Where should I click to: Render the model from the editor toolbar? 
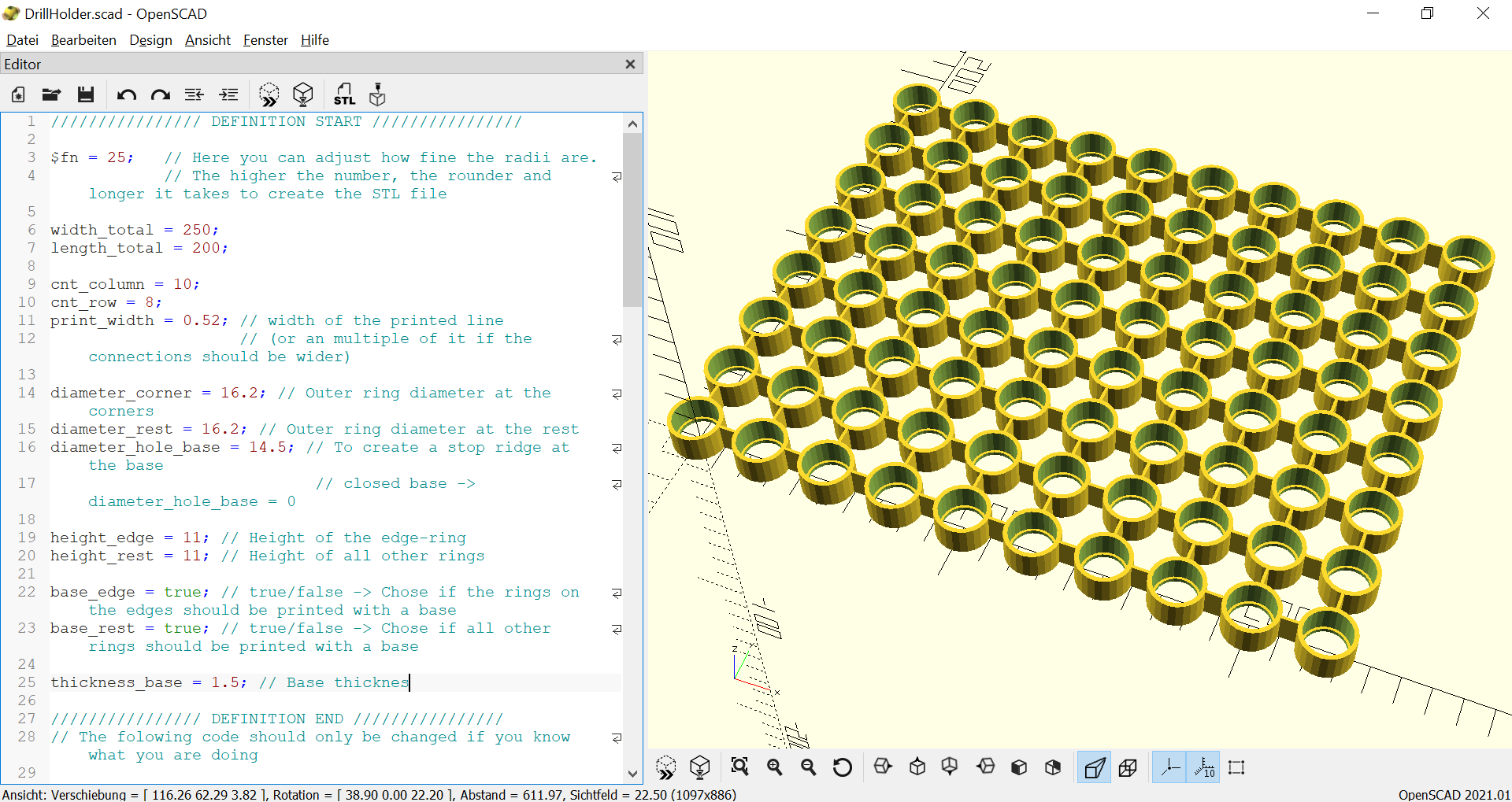(x=303, y=95)
